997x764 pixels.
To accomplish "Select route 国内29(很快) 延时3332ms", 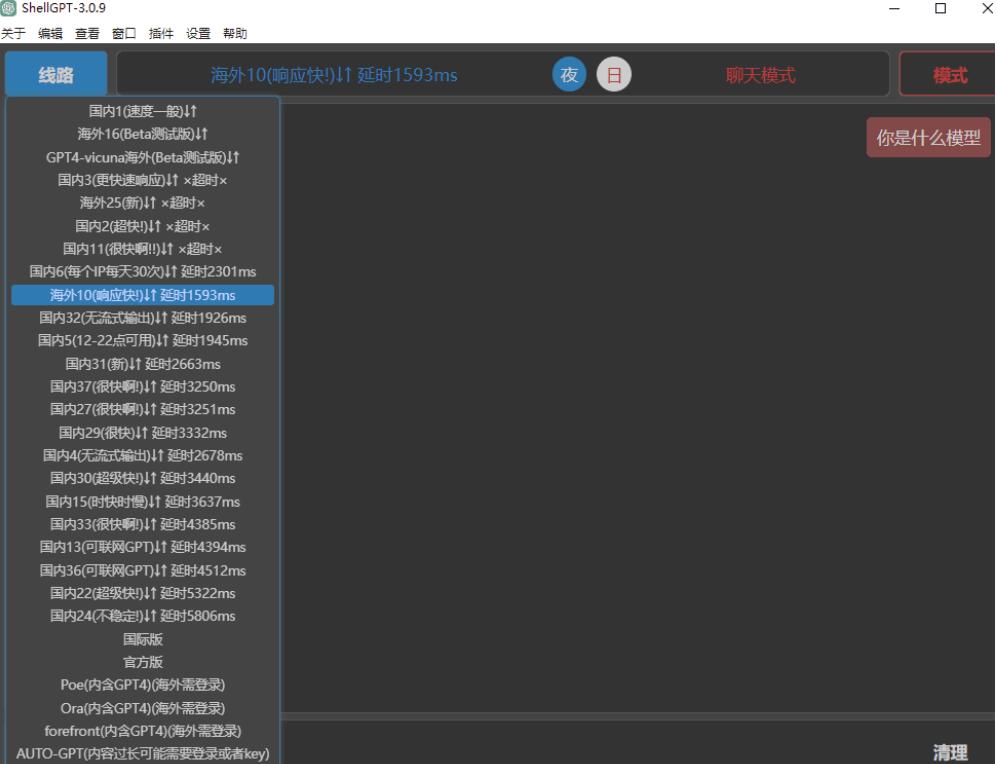I will 142,432.
